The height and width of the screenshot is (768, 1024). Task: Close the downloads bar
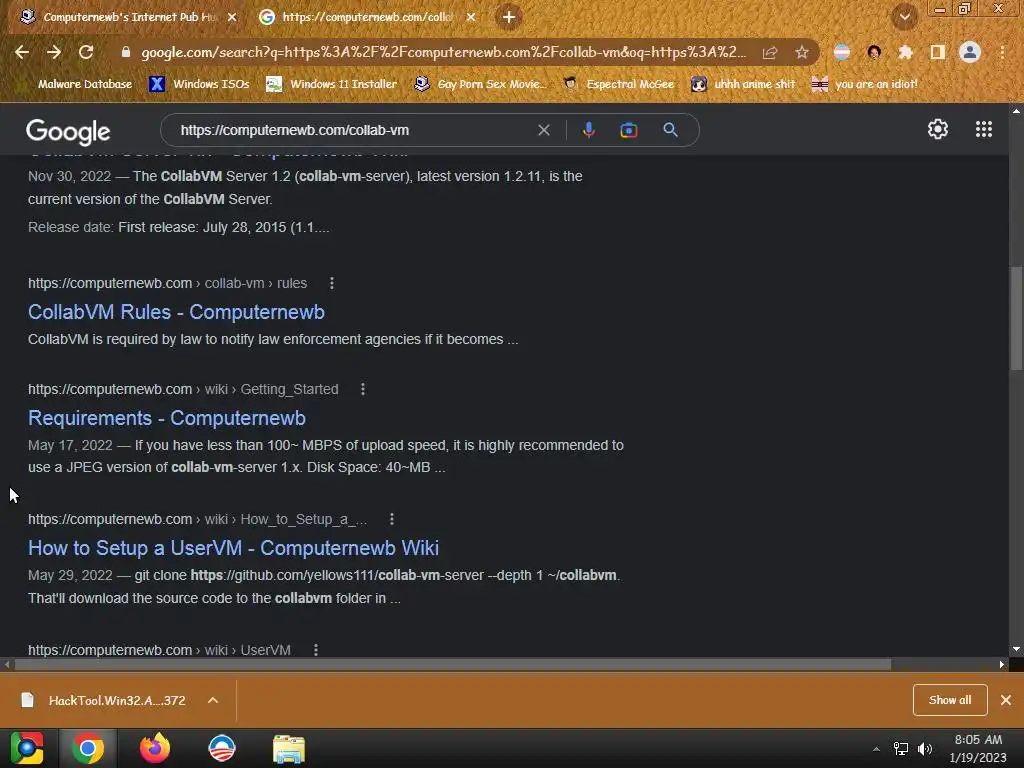[1006, 700]
